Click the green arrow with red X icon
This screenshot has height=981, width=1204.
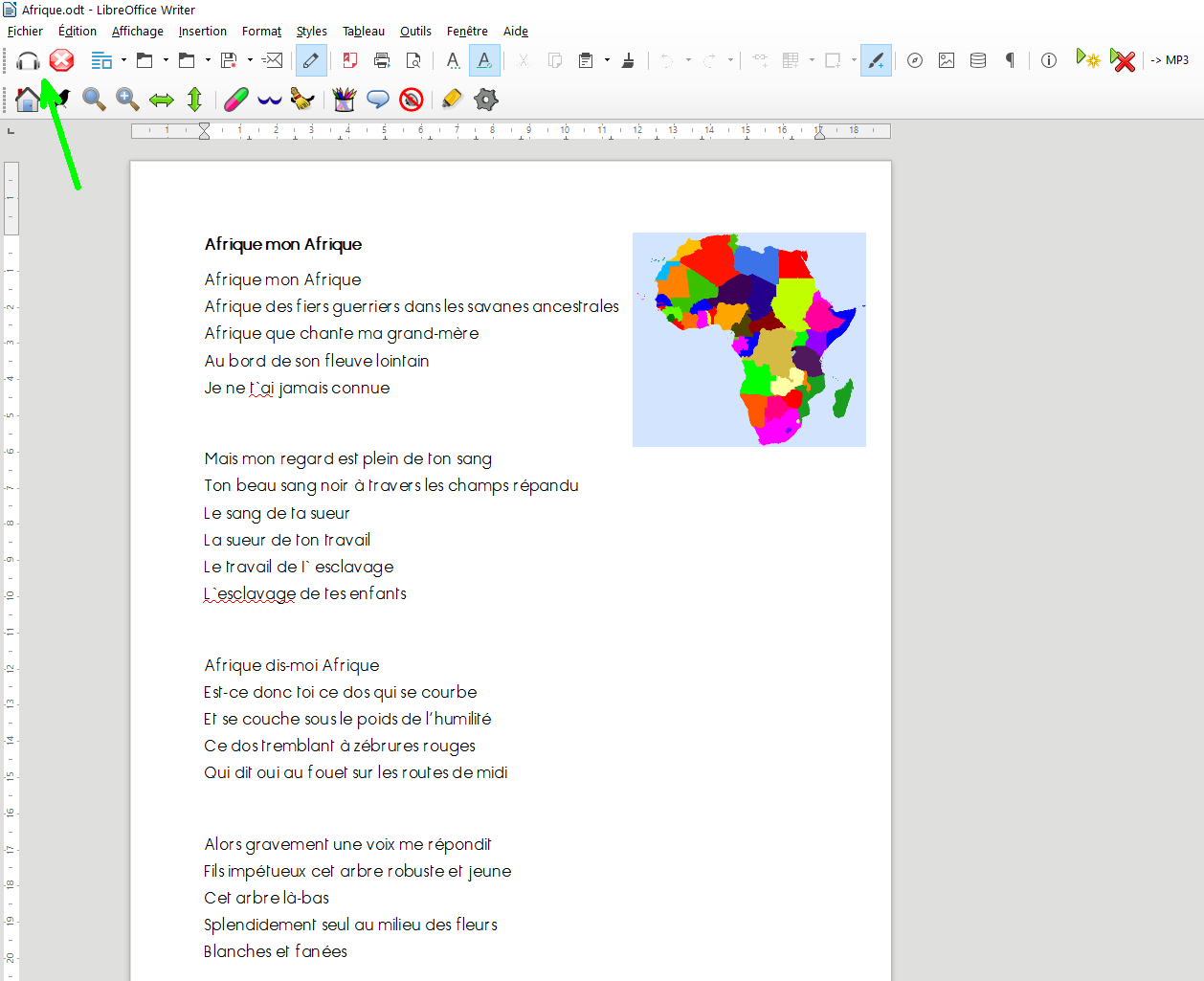click(x=1123, y=59)
